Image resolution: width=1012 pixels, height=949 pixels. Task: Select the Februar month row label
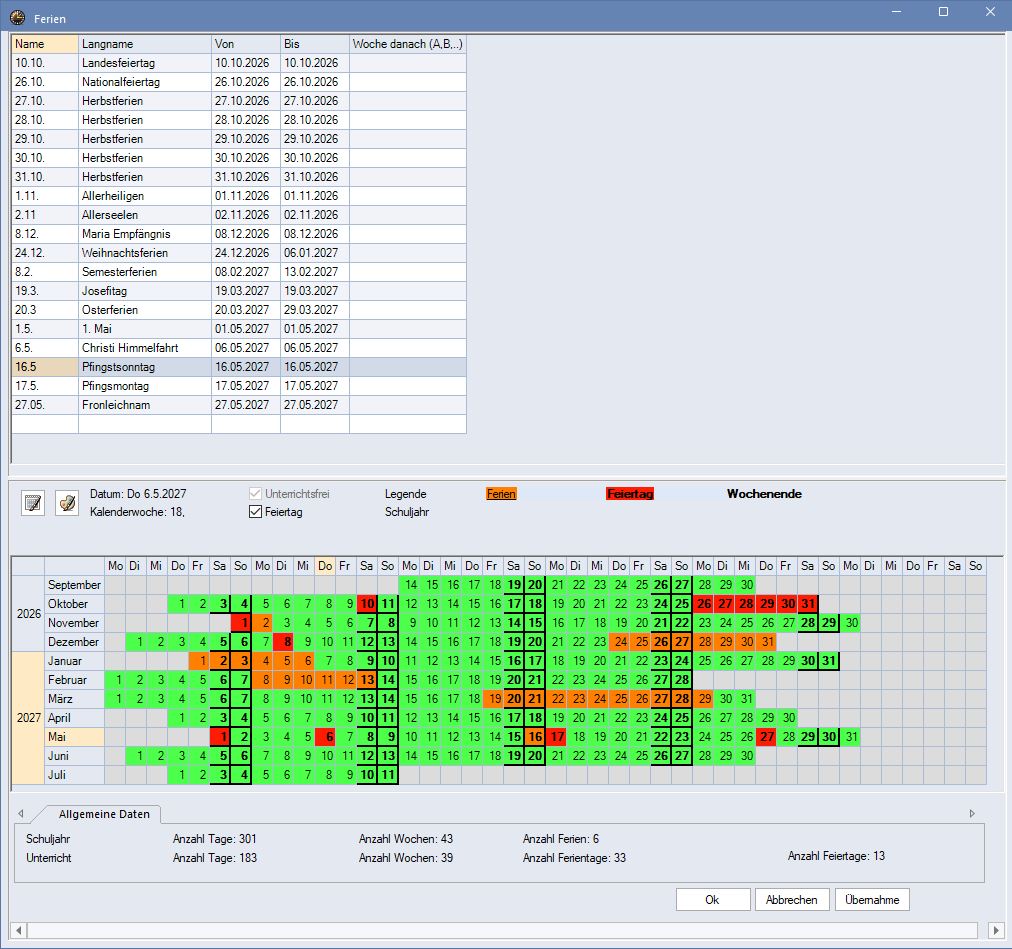click(74, 680)
